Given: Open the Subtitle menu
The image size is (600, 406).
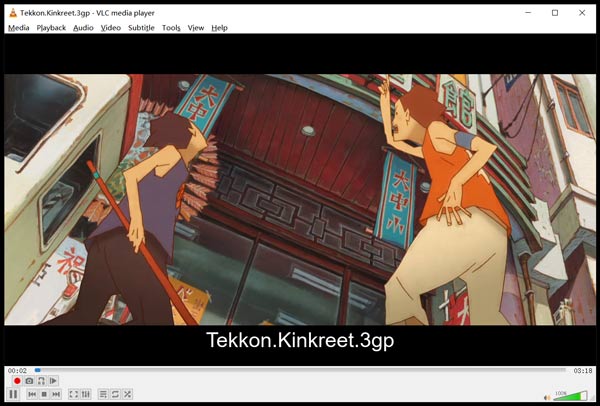Looking at the screenshot, I should (x=141, y=28).
